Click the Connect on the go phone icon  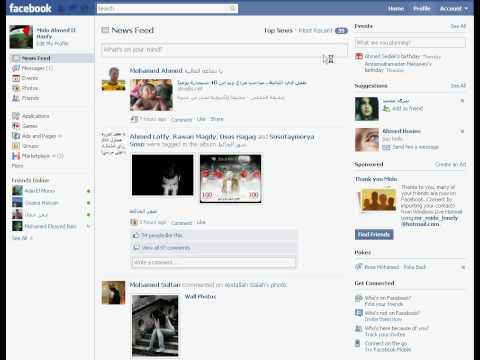(x=358, y=343)
